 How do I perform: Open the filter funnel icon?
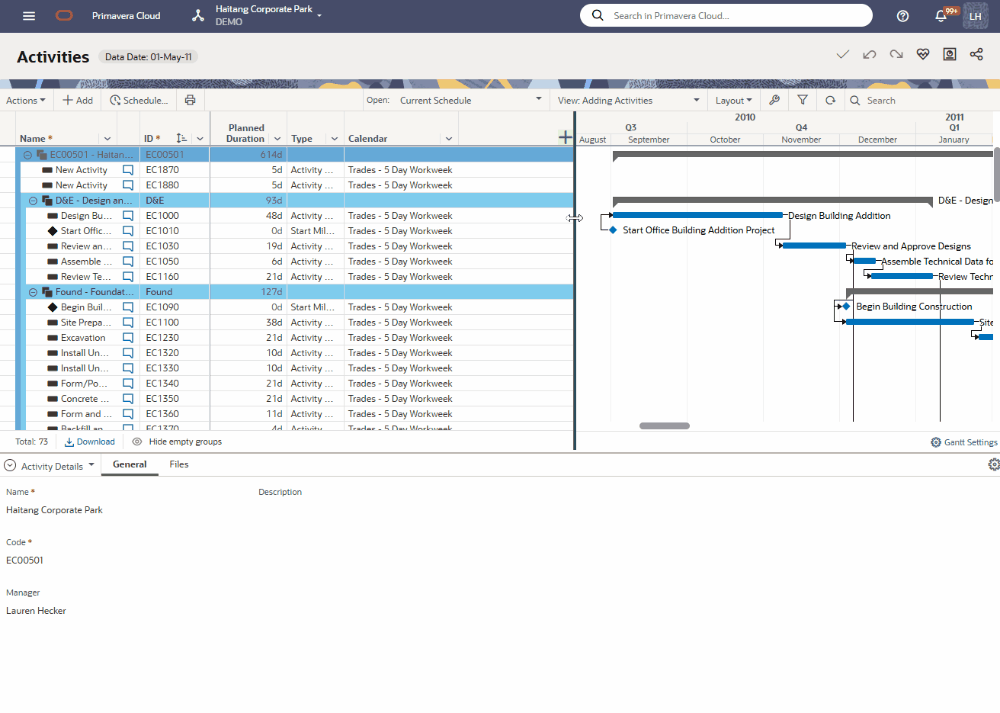(x=802, y=100)
